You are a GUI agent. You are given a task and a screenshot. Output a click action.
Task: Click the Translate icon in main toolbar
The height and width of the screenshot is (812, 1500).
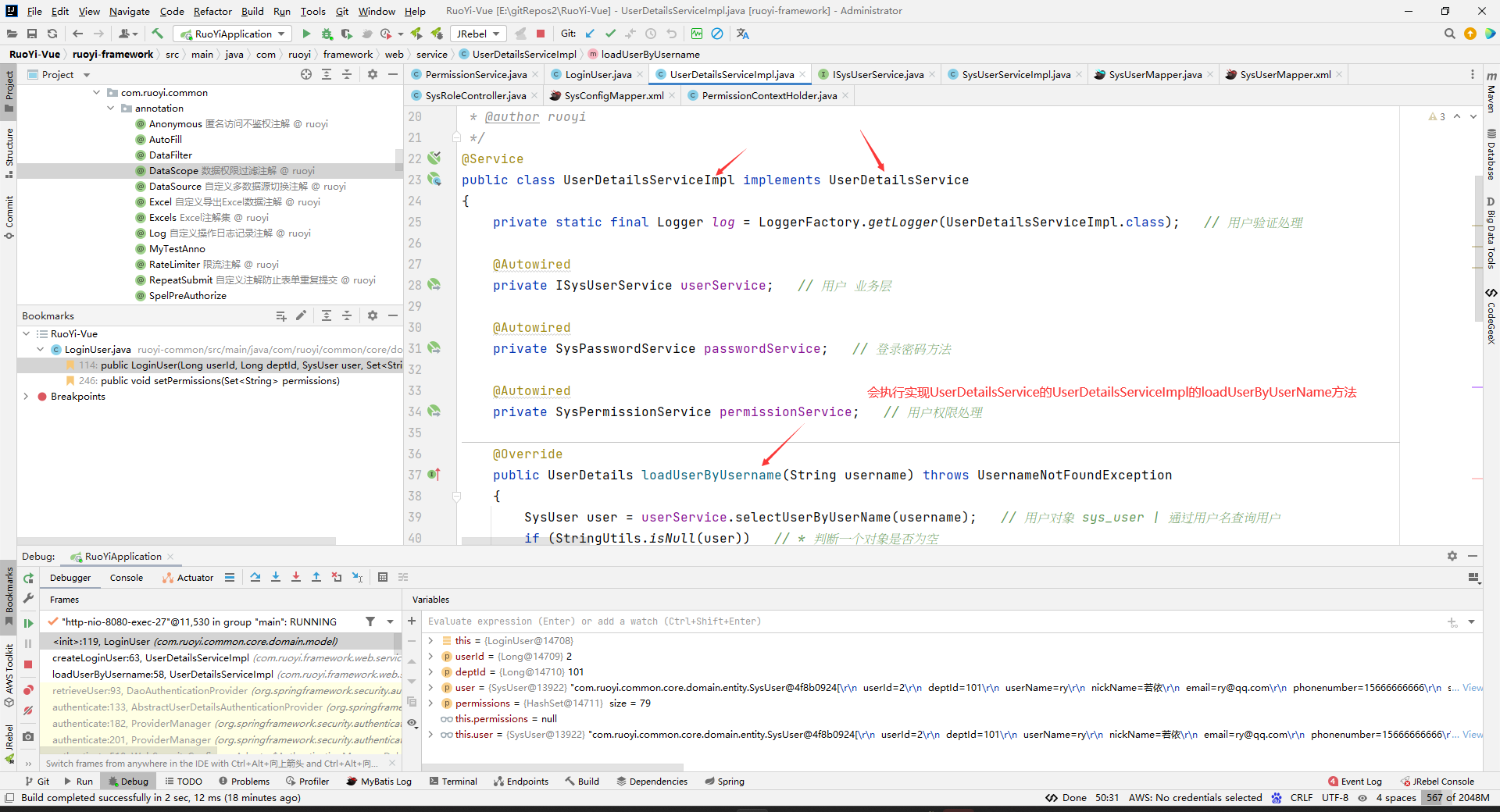742,34
